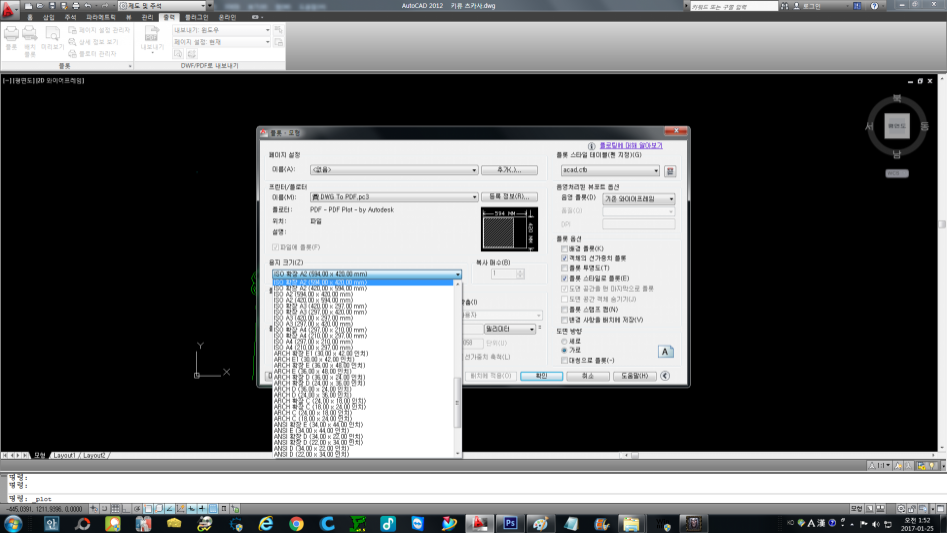Image resolution: width=947 pixels, height=533 pixels.
Task: Click the printer Properties button
Action: point(509,197)
